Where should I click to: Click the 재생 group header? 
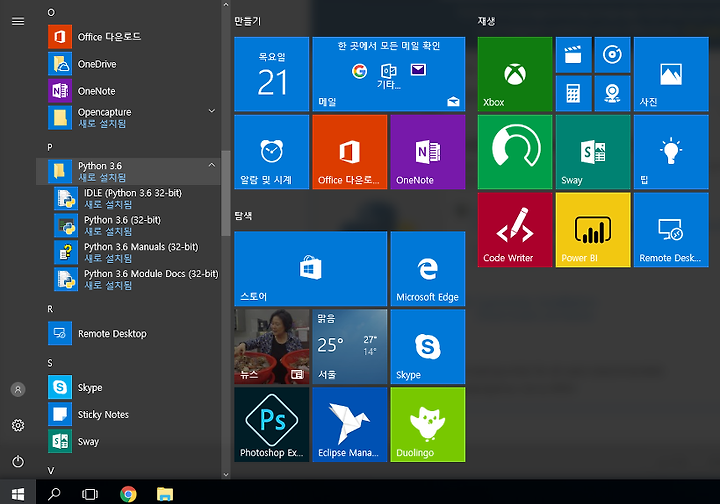[486, 21]
